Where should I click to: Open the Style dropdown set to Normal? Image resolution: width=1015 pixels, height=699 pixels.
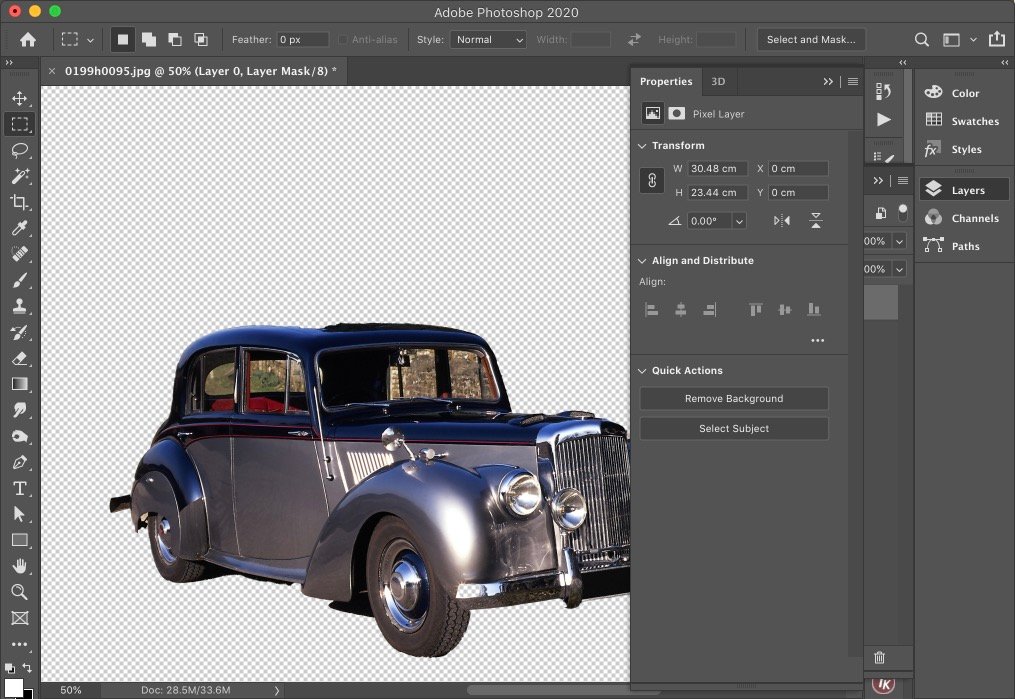tap(489, 39)
